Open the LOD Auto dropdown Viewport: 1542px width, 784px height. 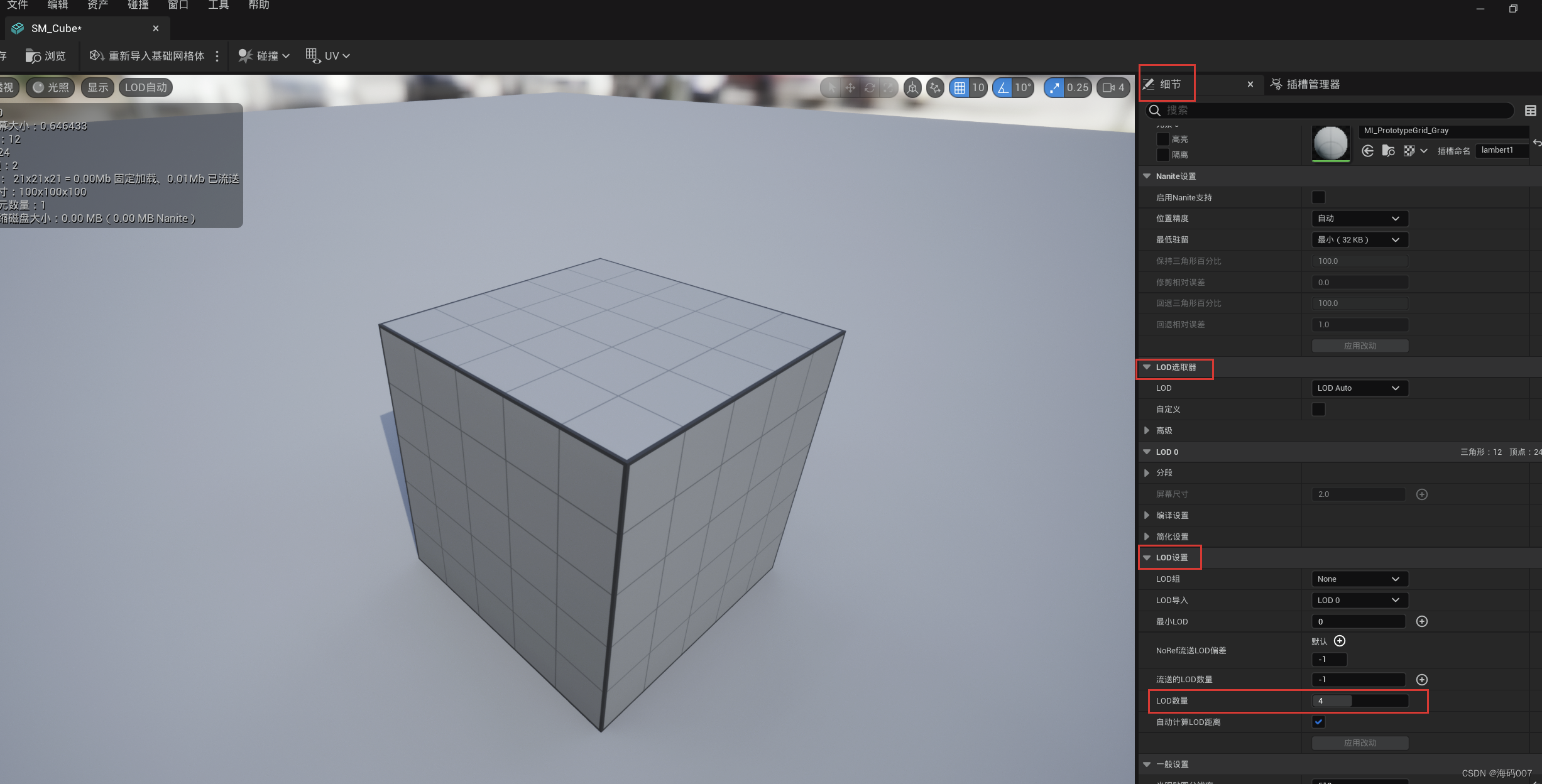1359,388
